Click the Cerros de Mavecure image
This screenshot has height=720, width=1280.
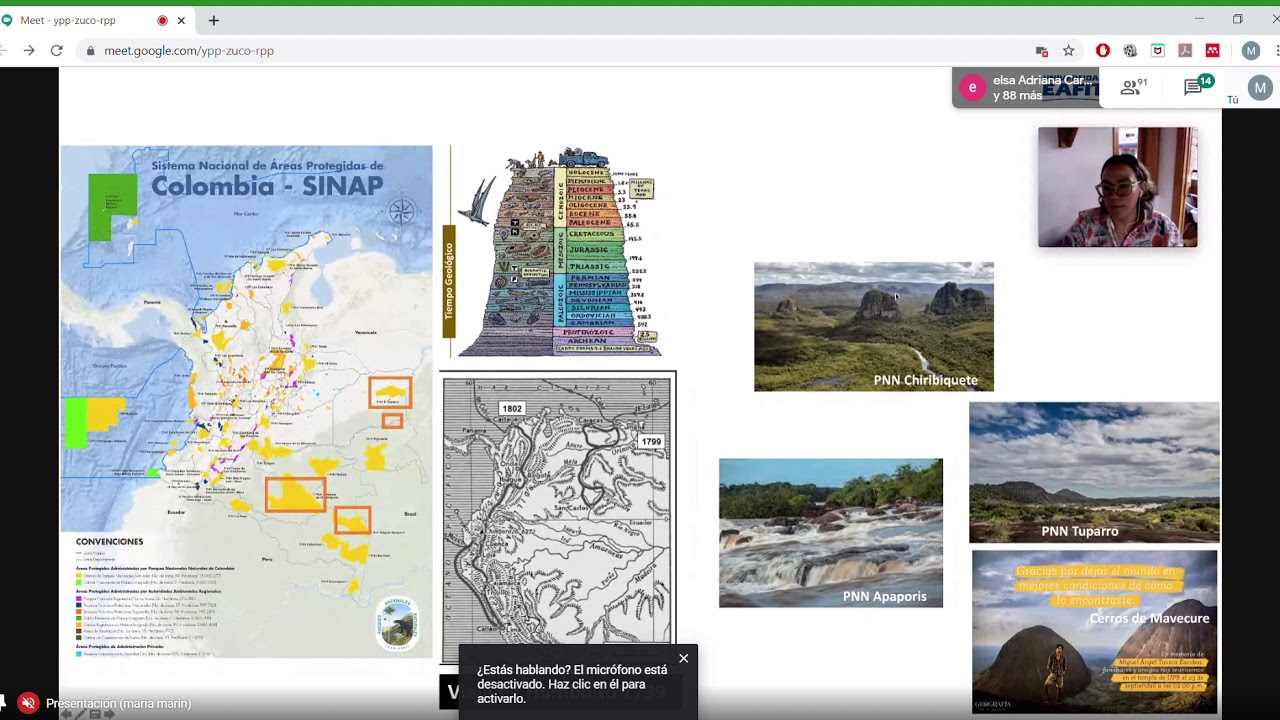point(1094,632)
